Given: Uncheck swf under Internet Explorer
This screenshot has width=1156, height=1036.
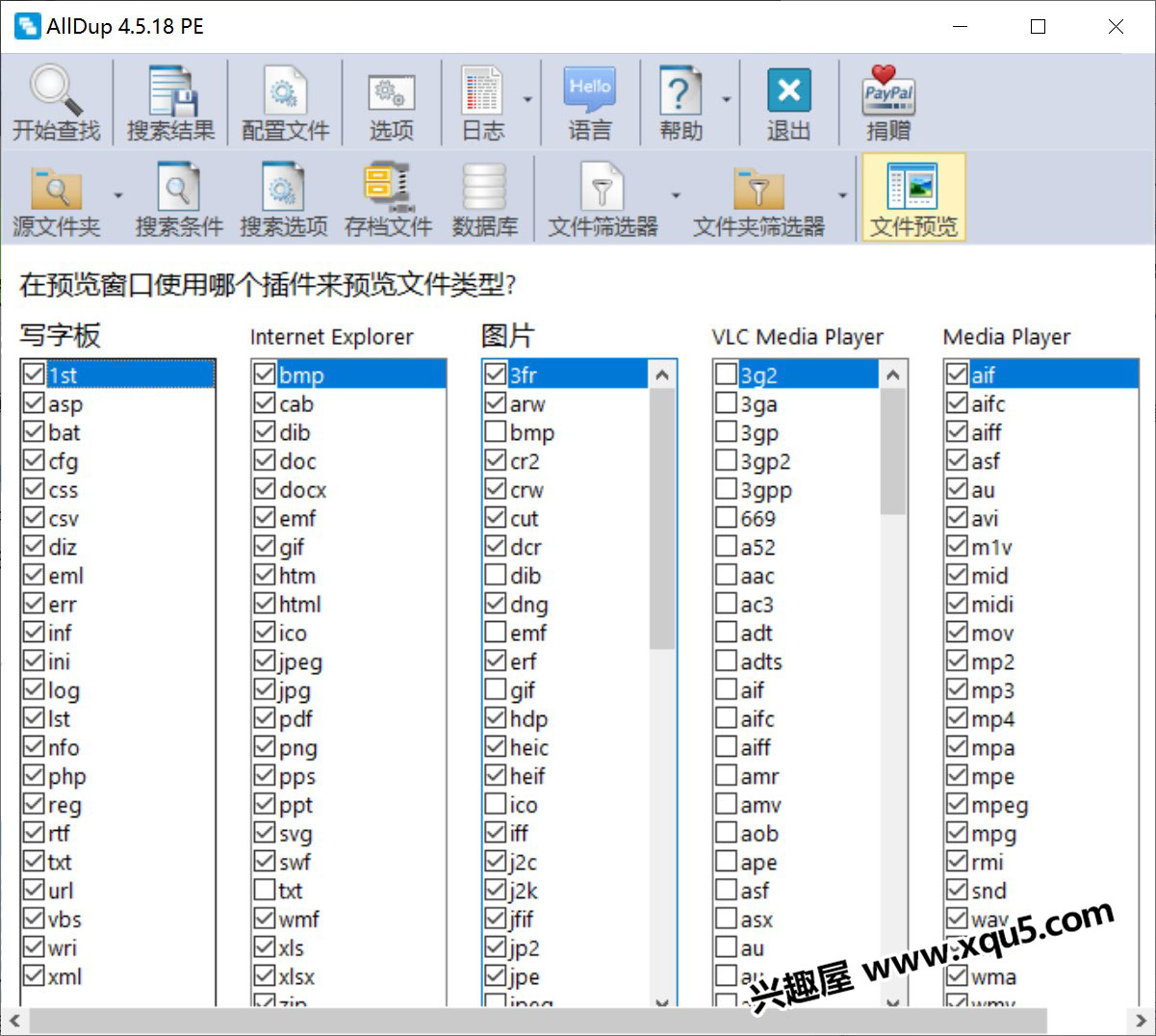Looking at the screenshot, I should pos(265,861).
